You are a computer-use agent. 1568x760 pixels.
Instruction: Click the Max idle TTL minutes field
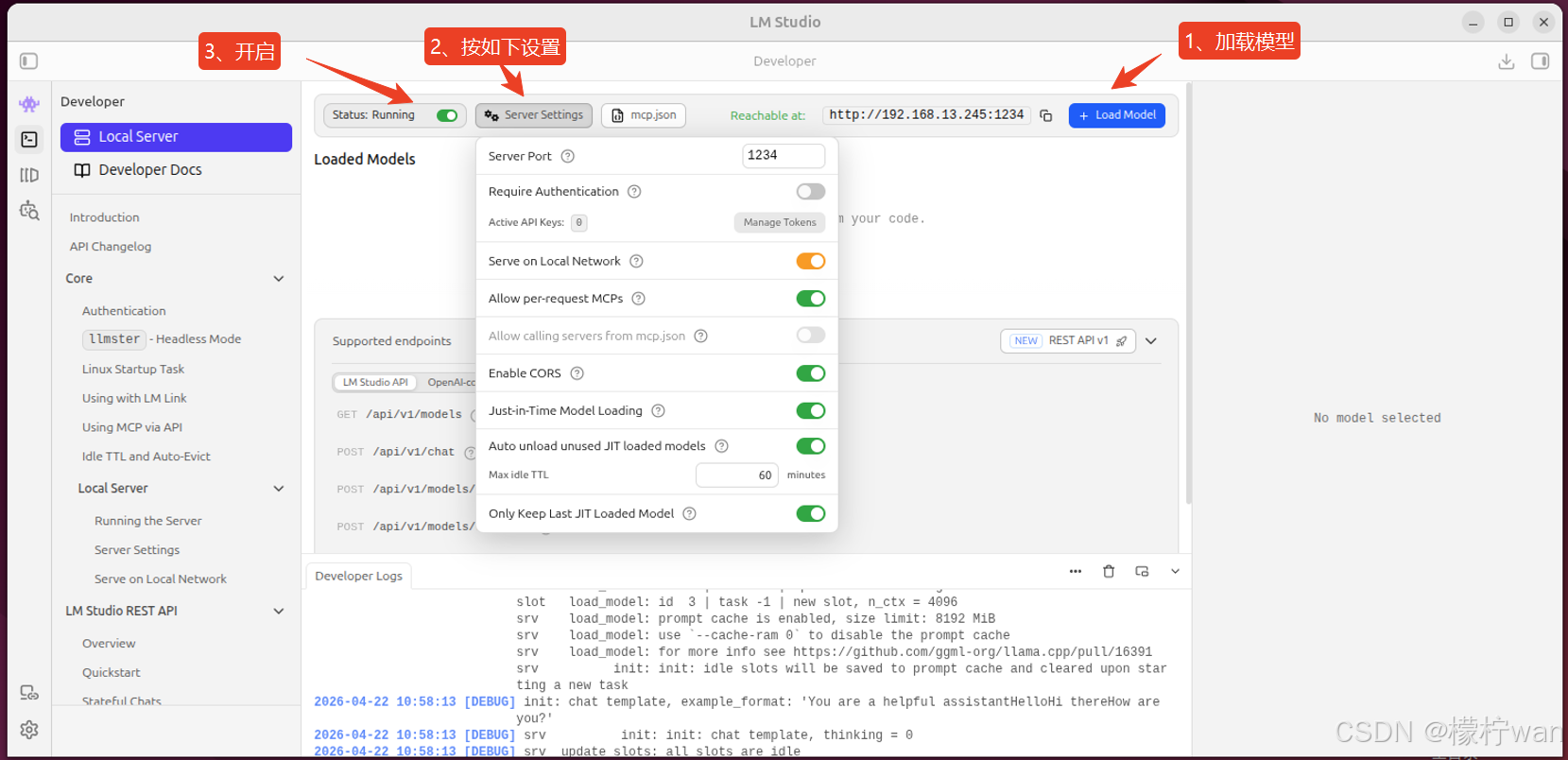click(737, 475)
